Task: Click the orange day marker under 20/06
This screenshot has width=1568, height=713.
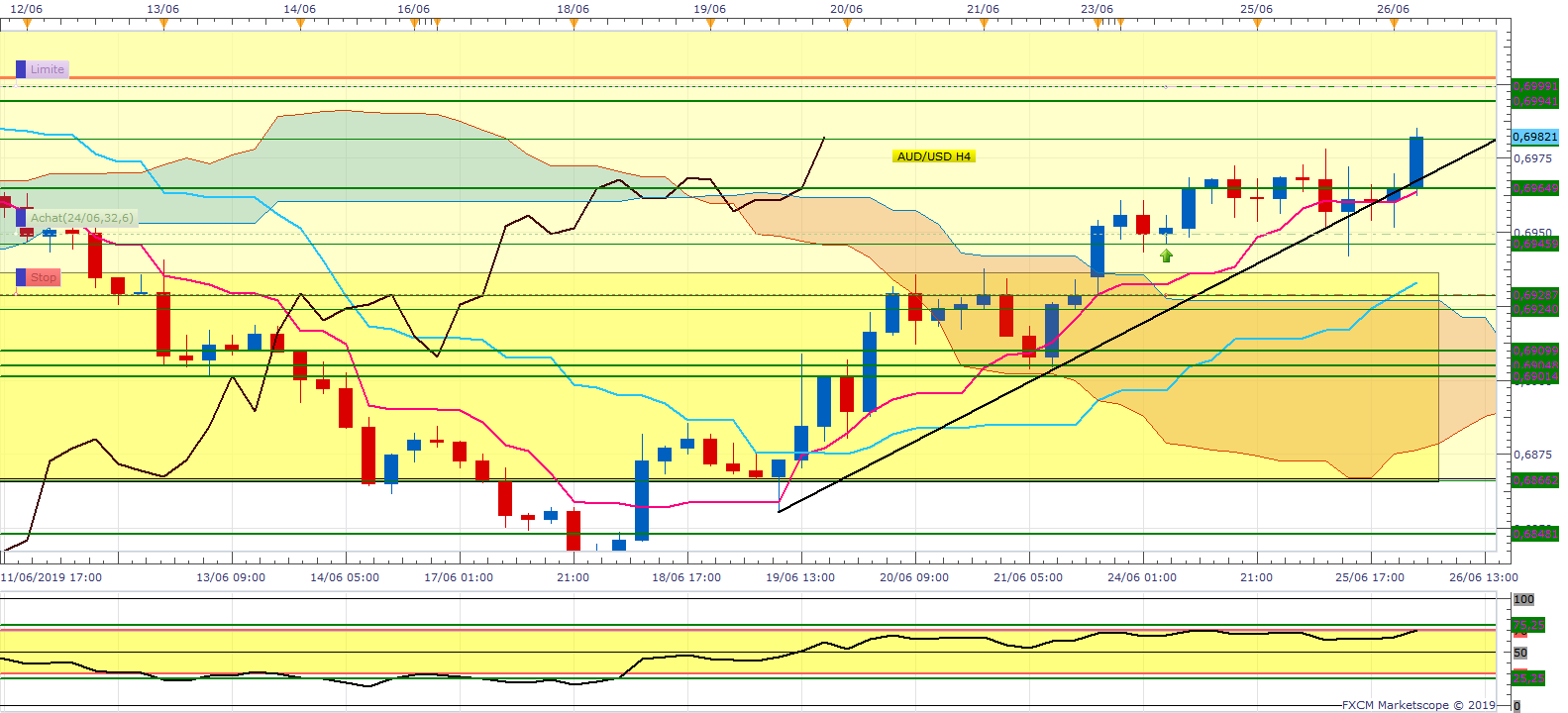Action: (x=847, y=25)
